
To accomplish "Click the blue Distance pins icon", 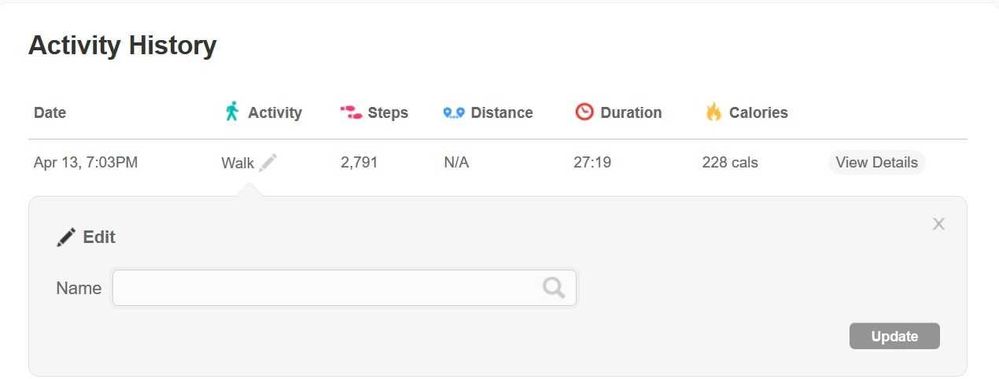I will pos(454,113).
